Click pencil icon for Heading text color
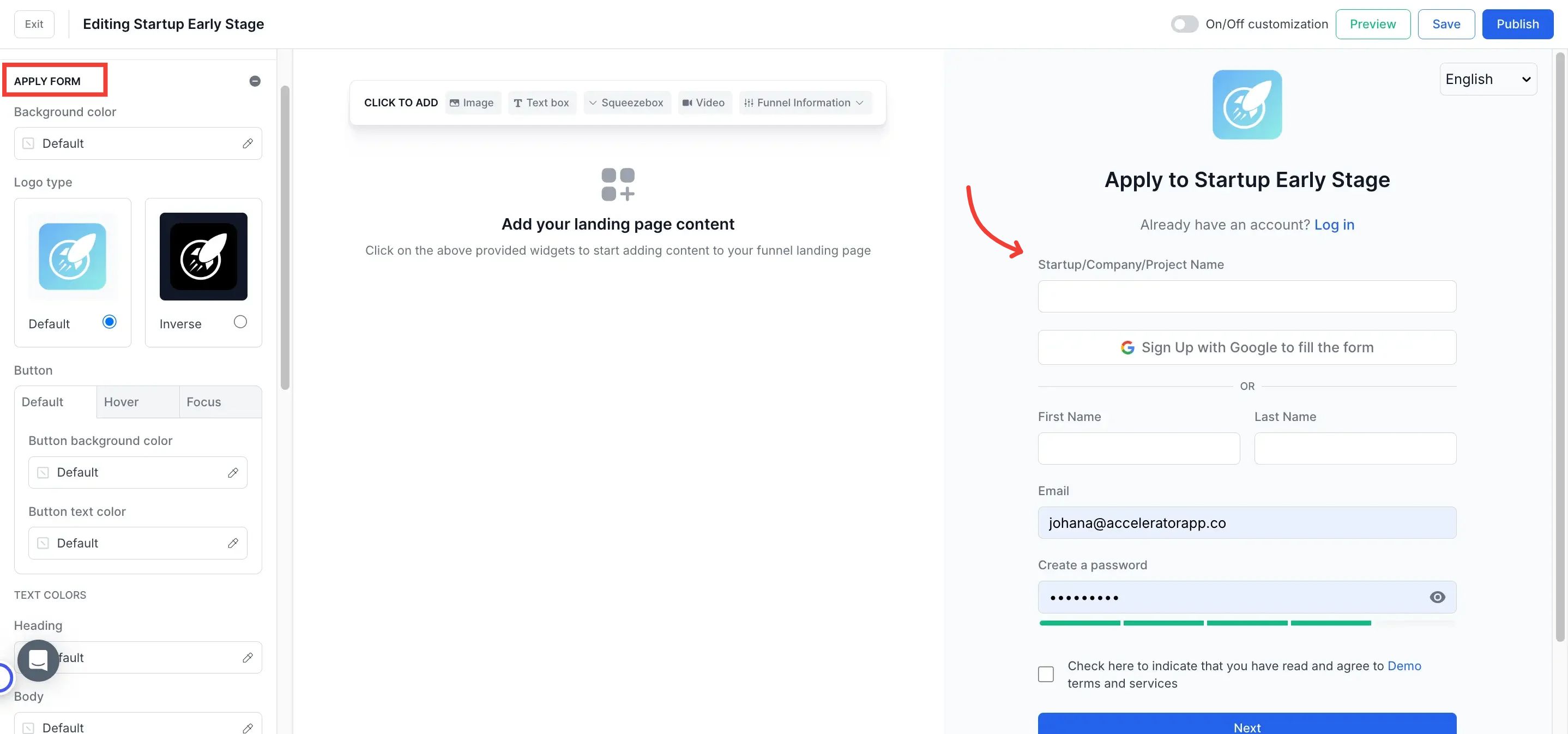The width and height of the screenshot is (1568, 734). [248, 658]
